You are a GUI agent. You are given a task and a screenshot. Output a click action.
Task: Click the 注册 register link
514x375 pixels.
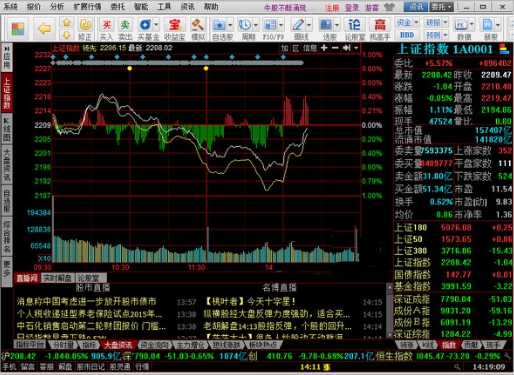point(332,7)
